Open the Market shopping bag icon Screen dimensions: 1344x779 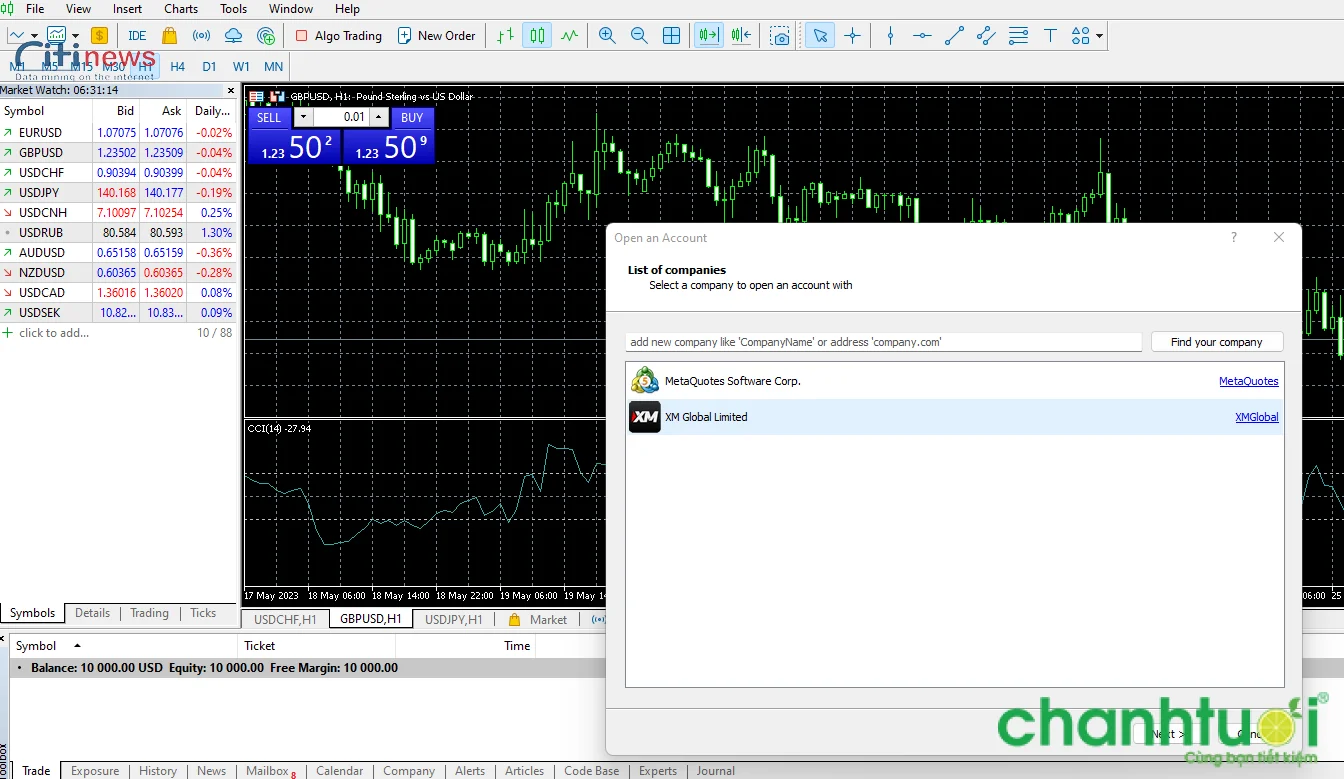click(169, 36)
